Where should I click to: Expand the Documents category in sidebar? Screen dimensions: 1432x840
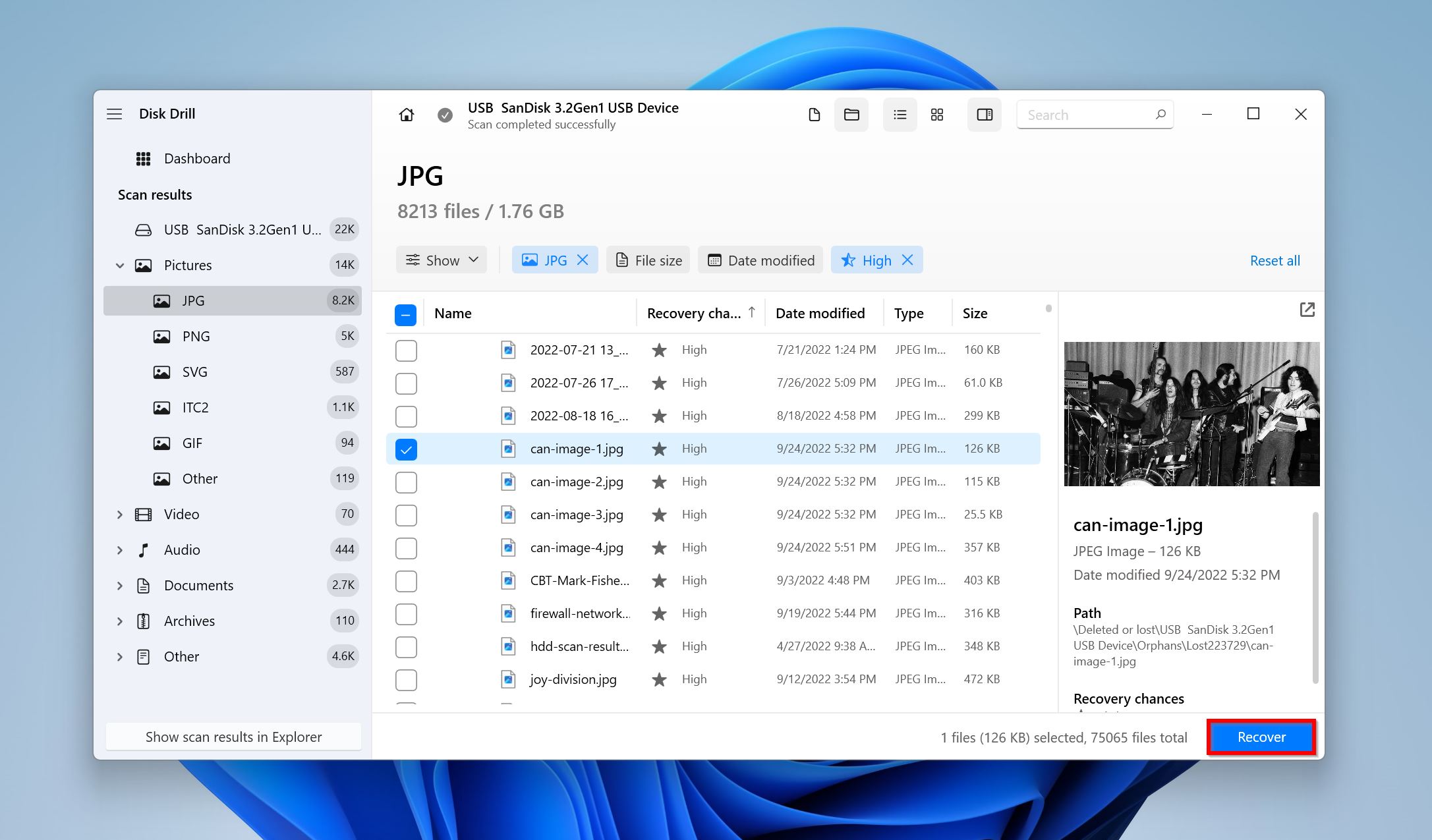[121, 585]
